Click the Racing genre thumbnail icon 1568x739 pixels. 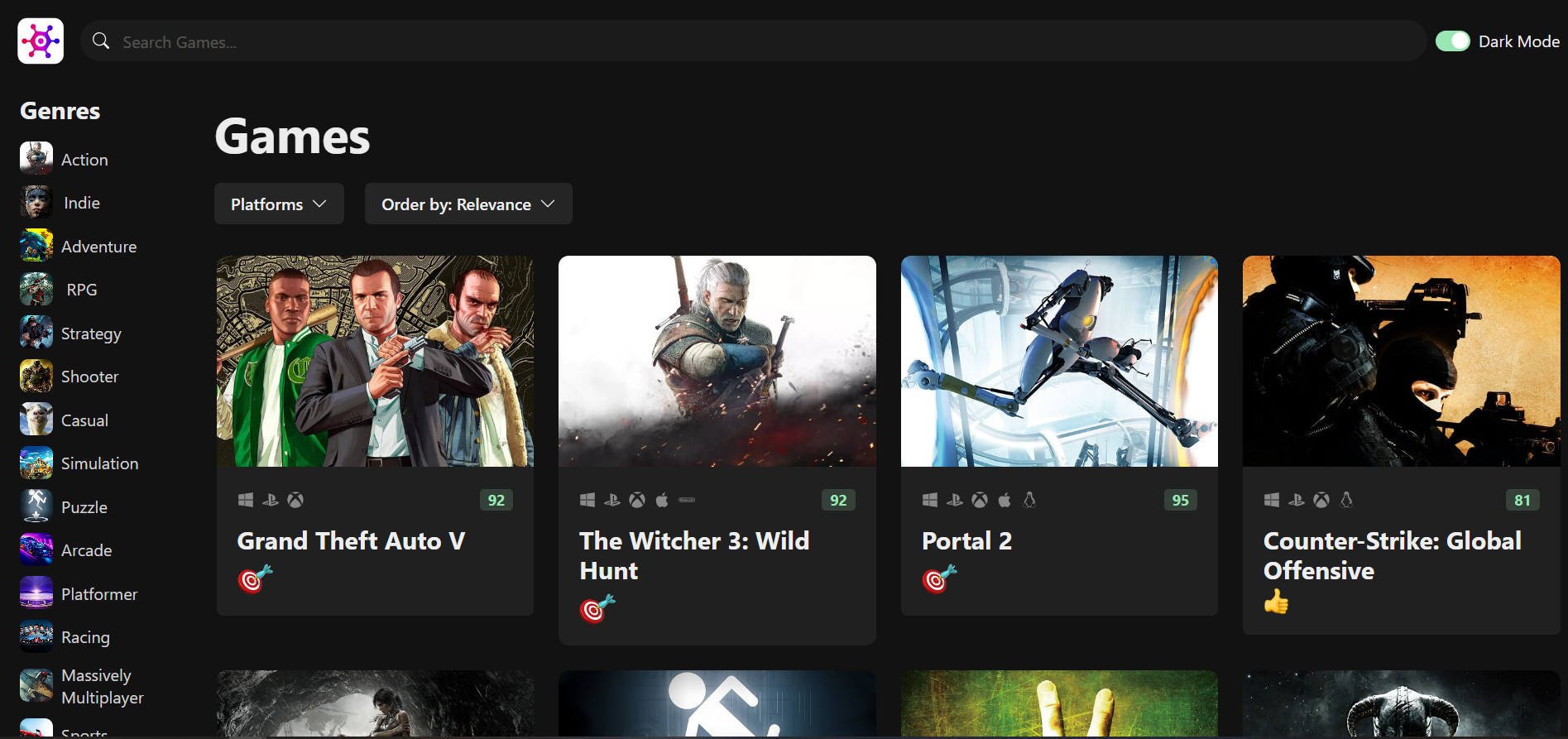point(36,637)
